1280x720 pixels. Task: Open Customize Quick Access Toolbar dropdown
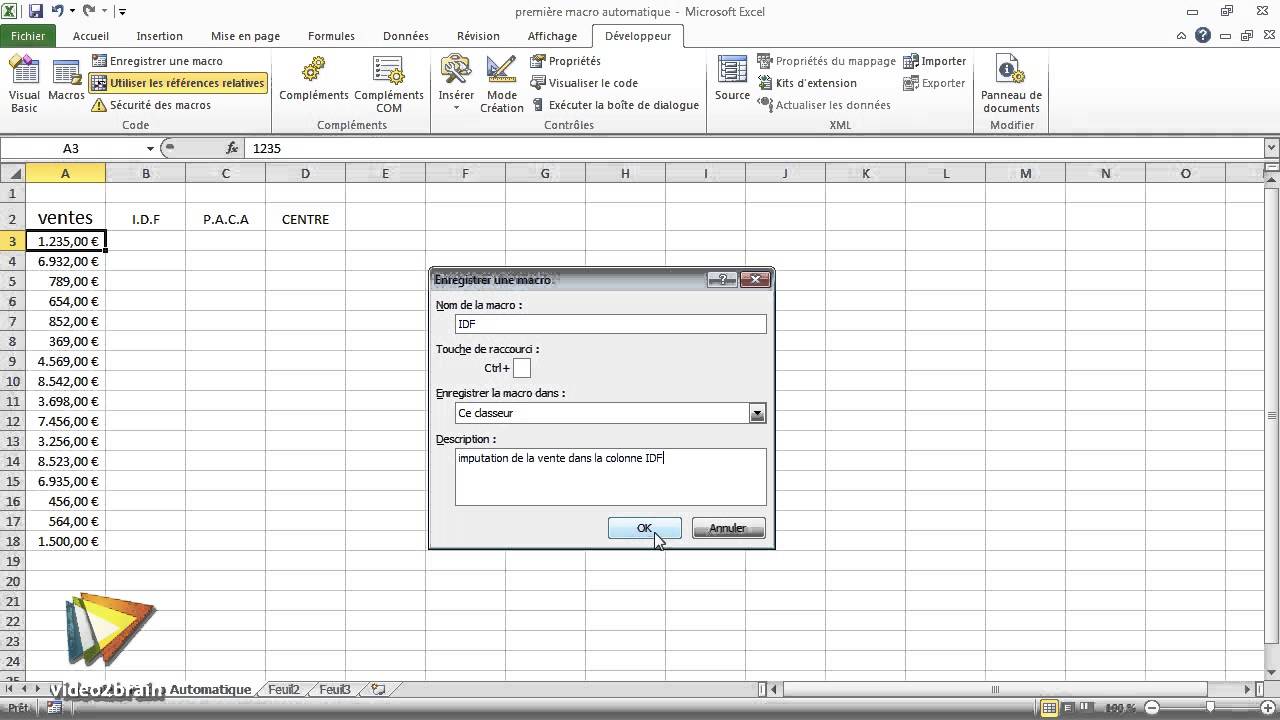[122, 12]
